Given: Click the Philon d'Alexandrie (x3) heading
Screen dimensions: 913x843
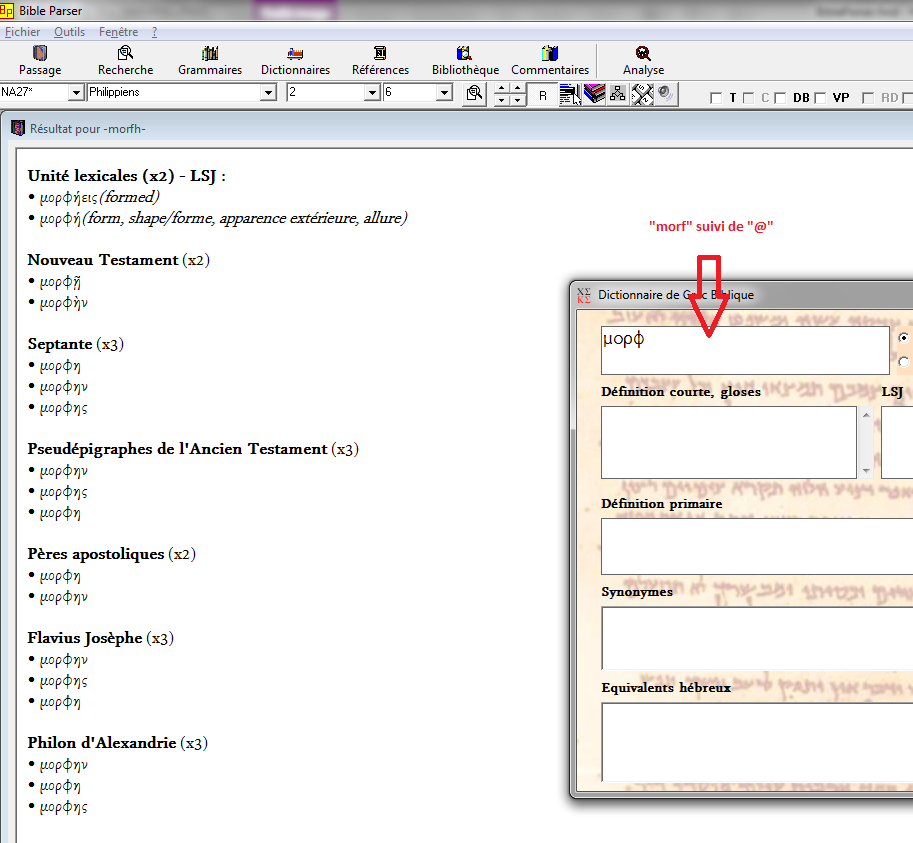Looking at the screenshot, I should (118, 743).
